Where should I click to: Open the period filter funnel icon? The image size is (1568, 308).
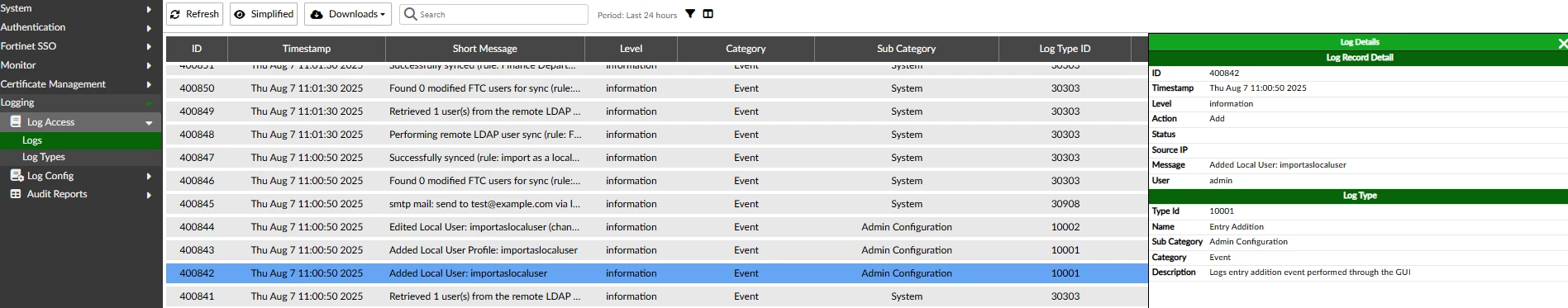(x=690, y=14)
